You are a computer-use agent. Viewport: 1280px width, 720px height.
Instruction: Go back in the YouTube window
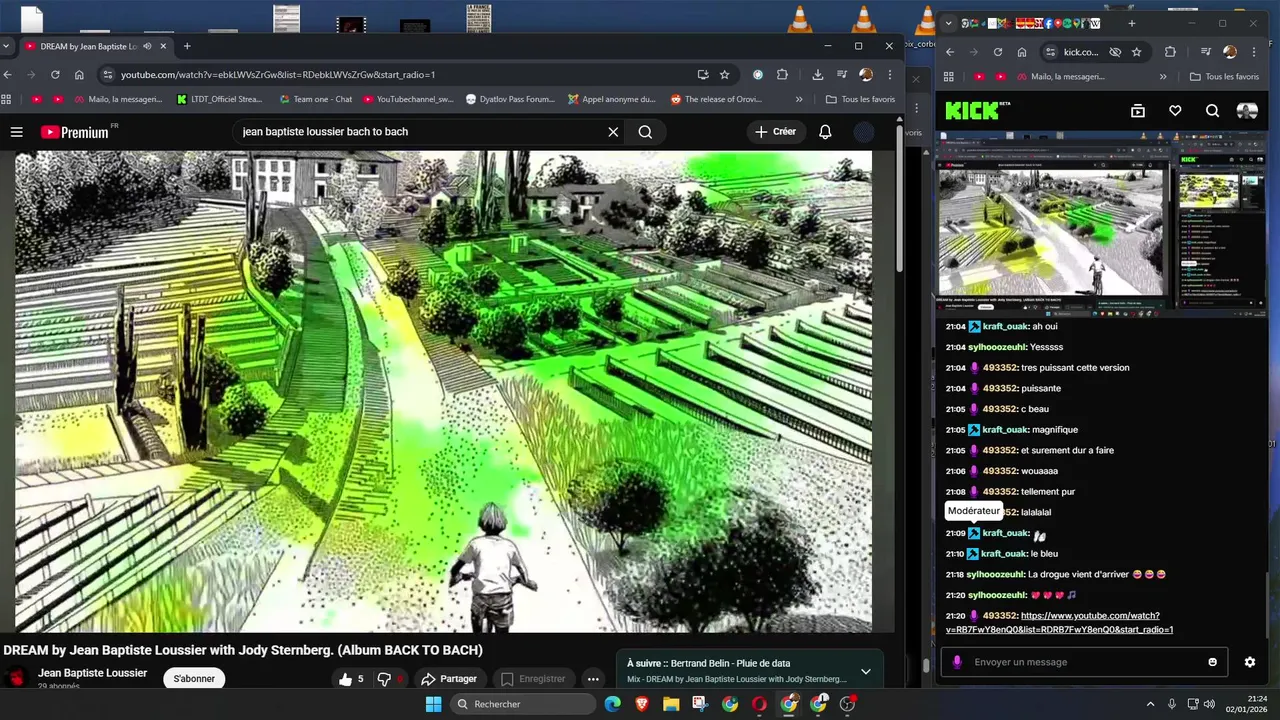7,74
